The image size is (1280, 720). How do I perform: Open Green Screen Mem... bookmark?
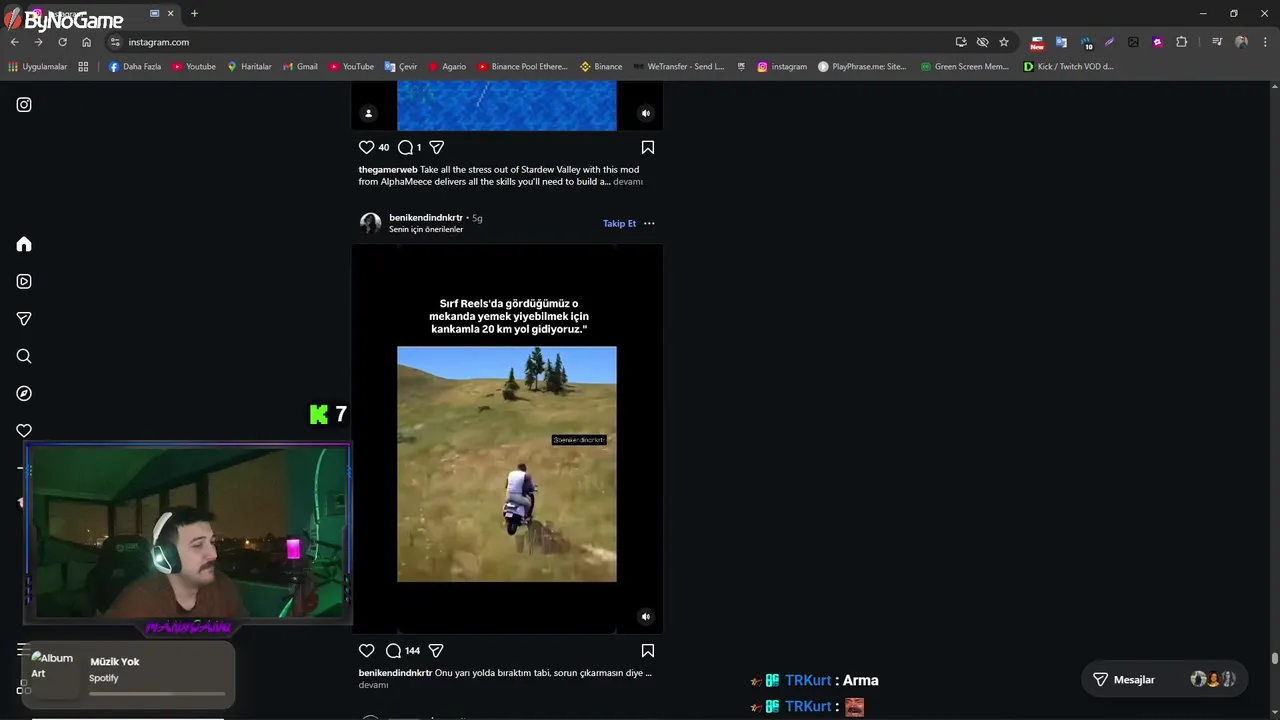tap(965, 67)
